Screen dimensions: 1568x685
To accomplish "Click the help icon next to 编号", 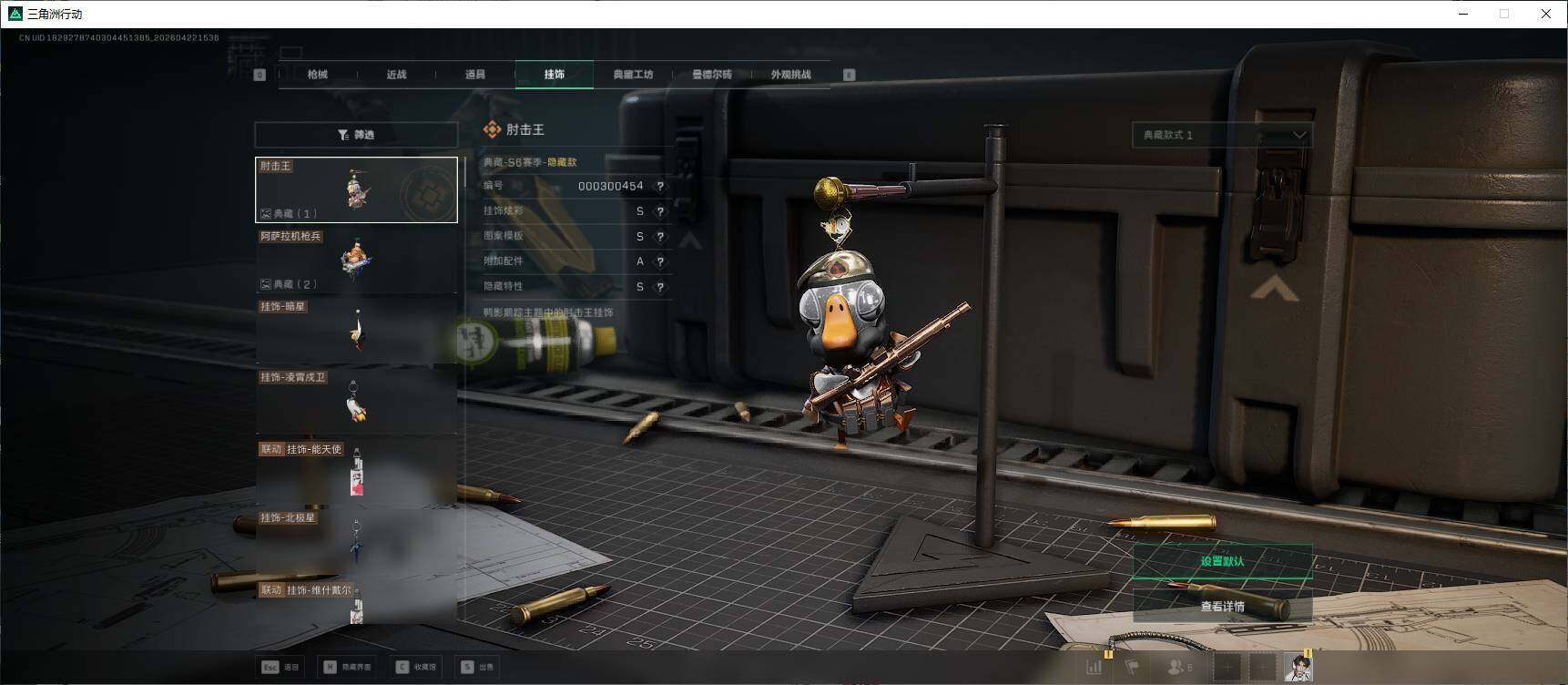I will [660, 186].
